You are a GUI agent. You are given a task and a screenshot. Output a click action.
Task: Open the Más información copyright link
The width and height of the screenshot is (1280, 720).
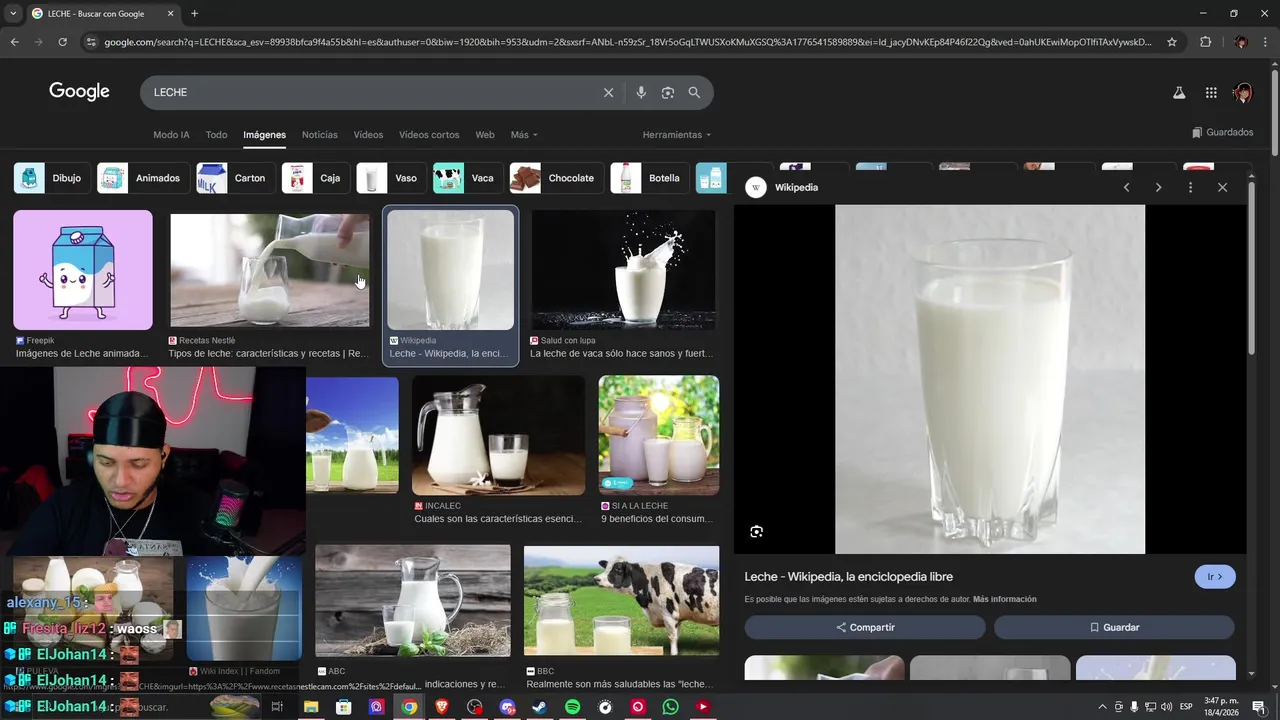coord(1004,599)
